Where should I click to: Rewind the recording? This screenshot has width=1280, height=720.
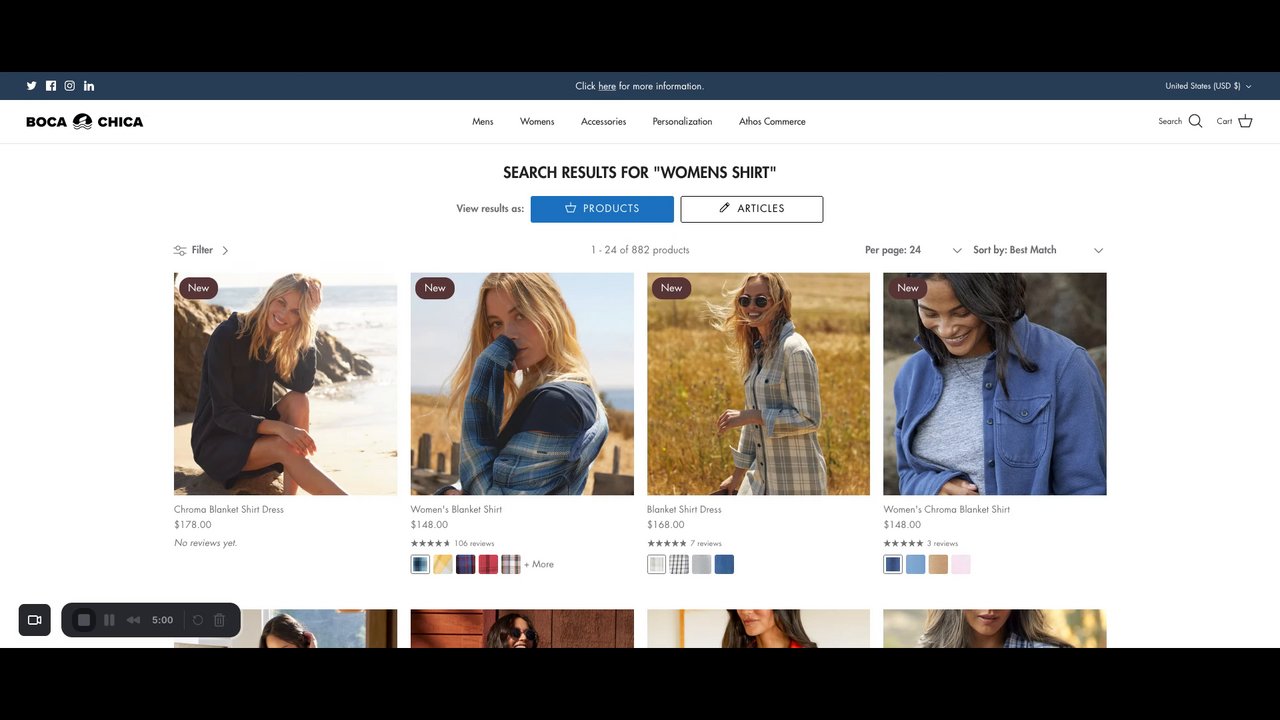[133, 620]
